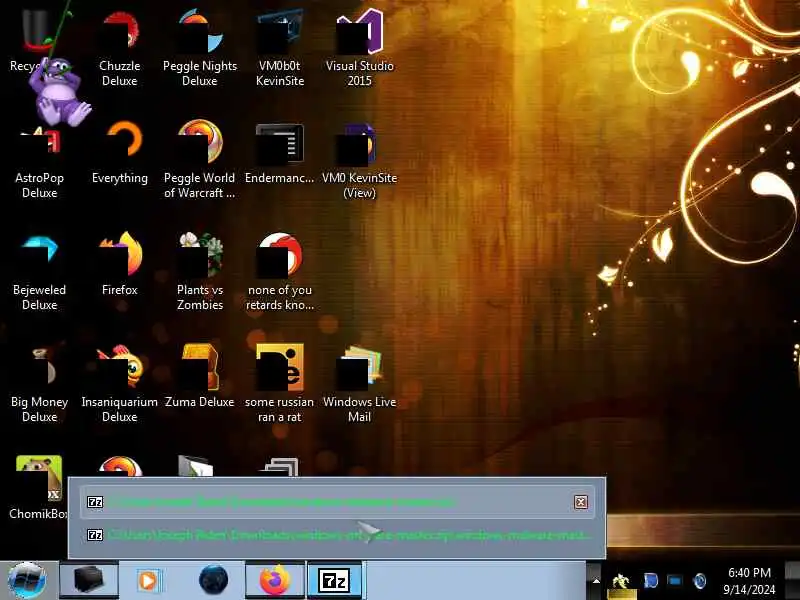Select the VM0b0t KevinSite desktop icon
The image size is (800, 600).
(x=280, y=48)
